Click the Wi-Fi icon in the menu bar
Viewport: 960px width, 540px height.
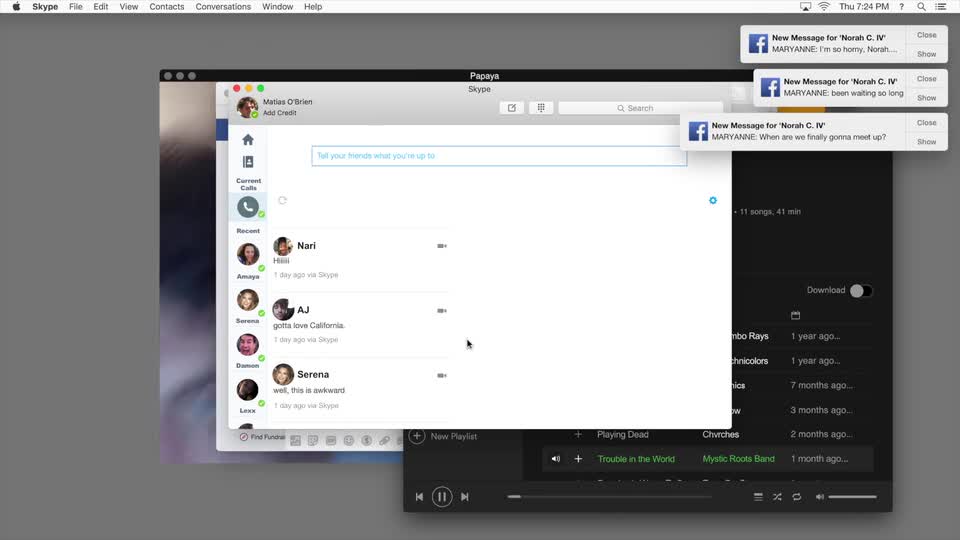(x=824, y=7)
